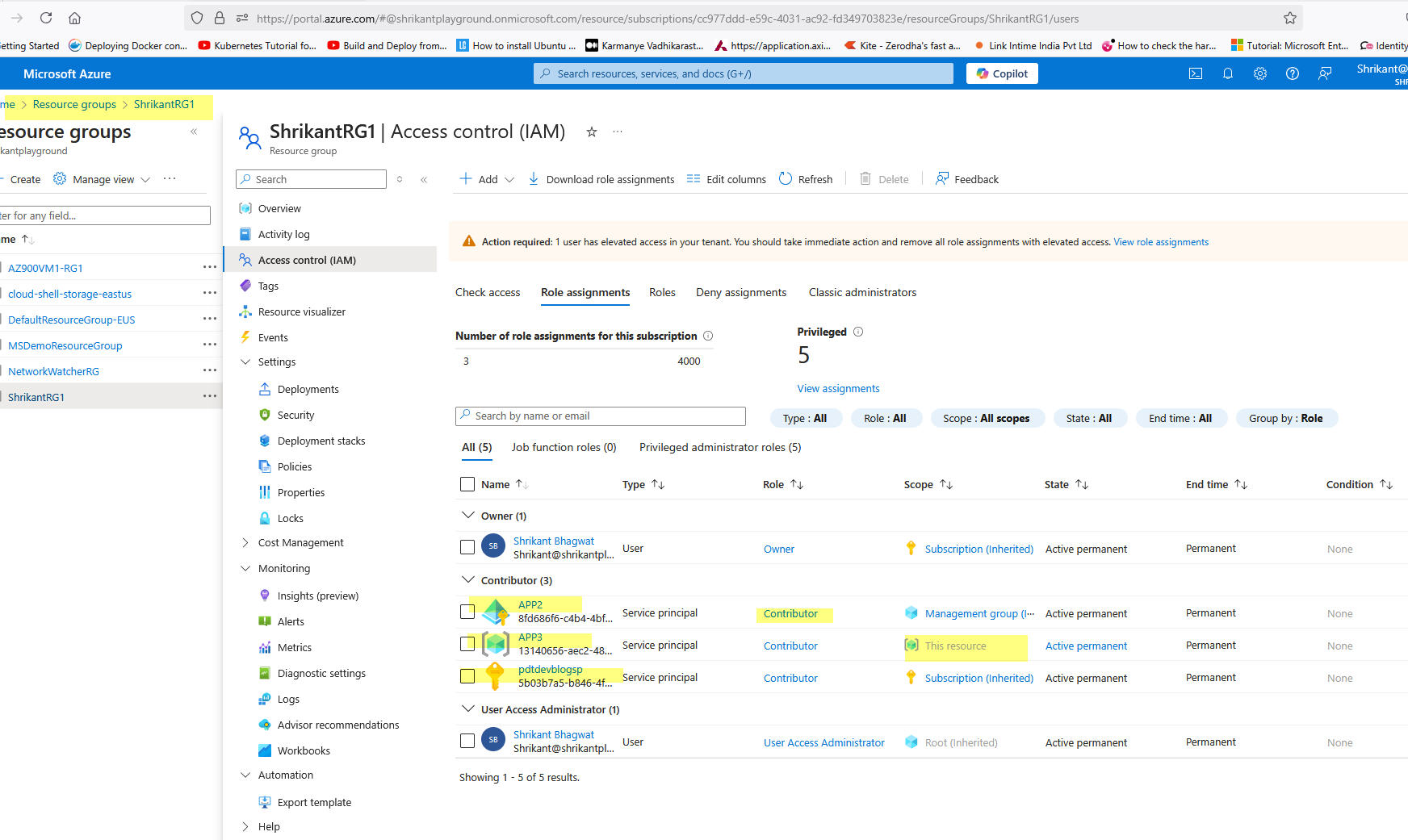Screen dimensions: 1408x840
Task: Switch to Roles tab
Action: (x=662, y=292)
